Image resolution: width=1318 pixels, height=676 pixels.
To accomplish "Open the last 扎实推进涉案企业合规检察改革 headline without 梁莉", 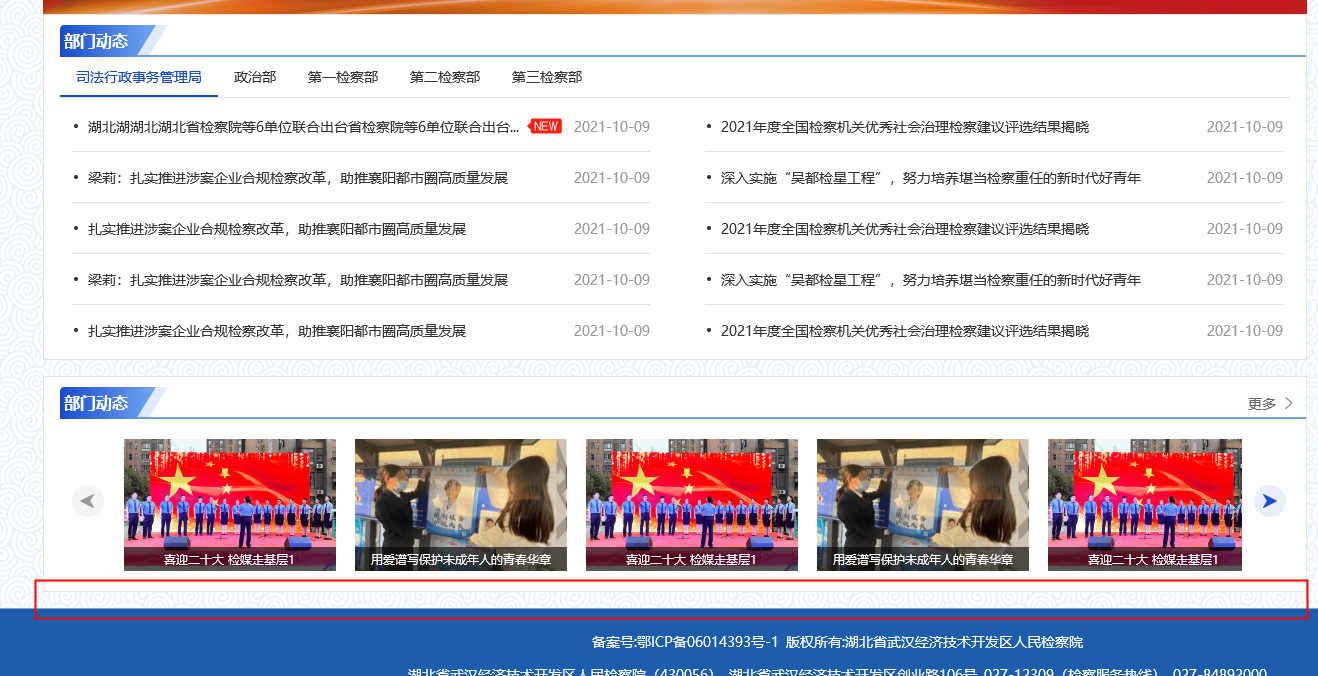I will 277,331.
